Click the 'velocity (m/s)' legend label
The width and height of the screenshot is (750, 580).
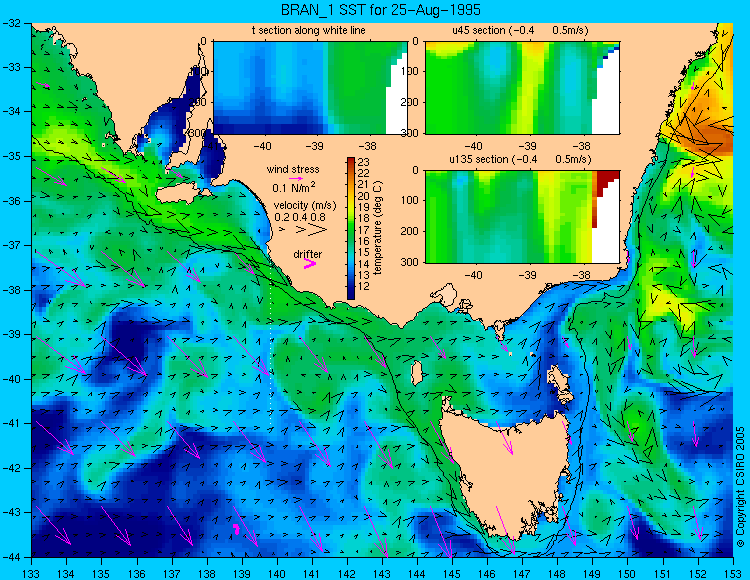click(x=305, y=205)
